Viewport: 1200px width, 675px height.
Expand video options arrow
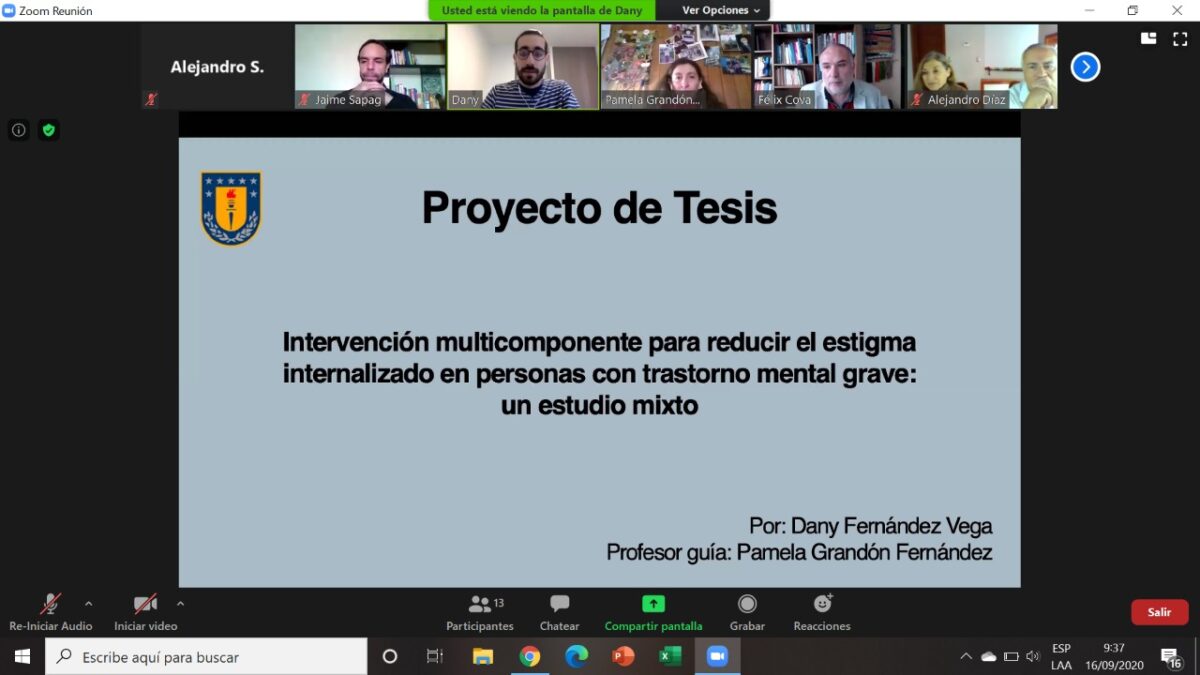coord(180,603)
